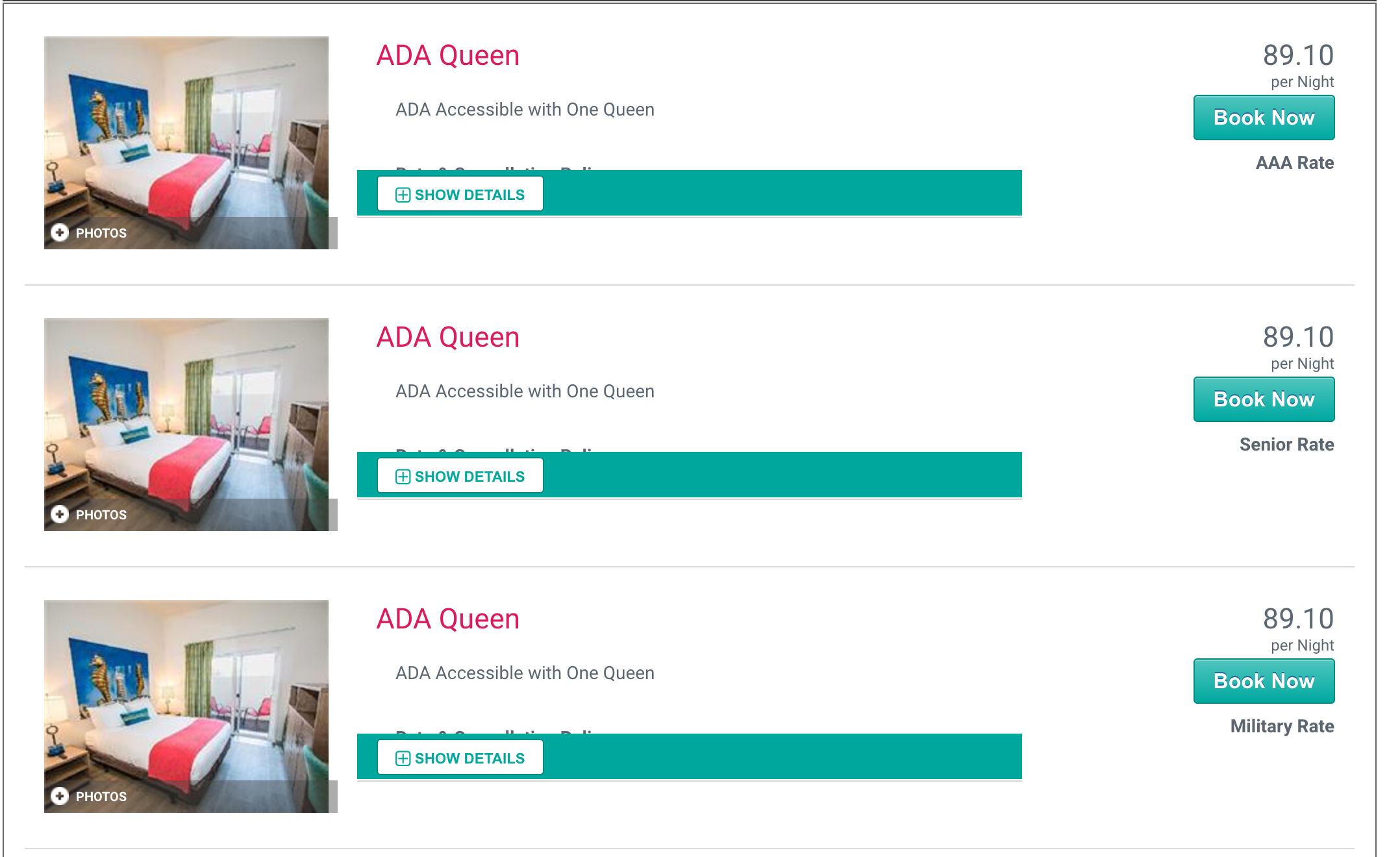Click the ADA Queen title for Senior Rate
Image resolution: width=1400 pixels, height=857 pixels.
[448, 338]
